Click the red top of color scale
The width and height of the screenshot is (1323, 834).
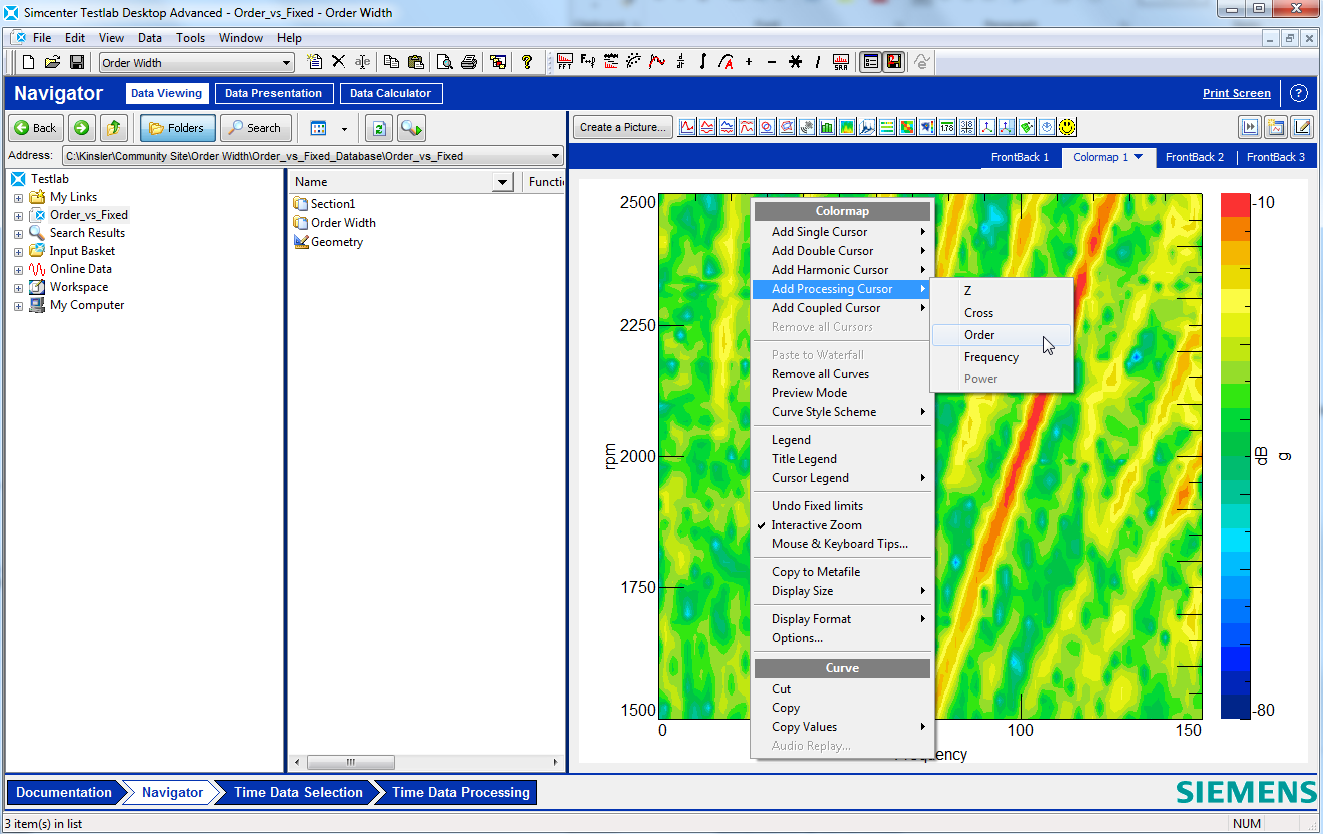click(x=1235, y=203)
